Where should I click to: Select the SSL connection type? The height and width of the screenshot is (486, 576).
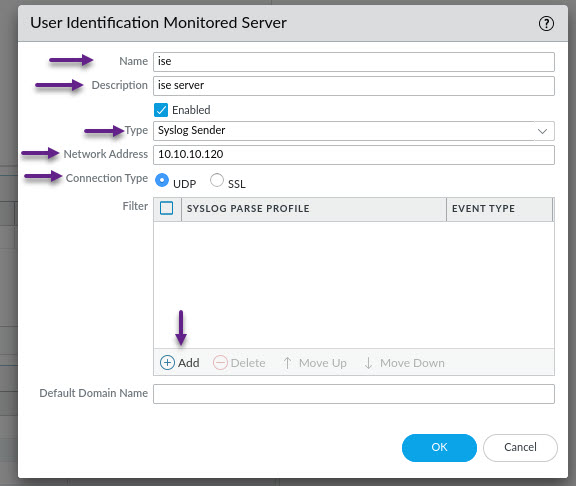[x=217, y=180]
